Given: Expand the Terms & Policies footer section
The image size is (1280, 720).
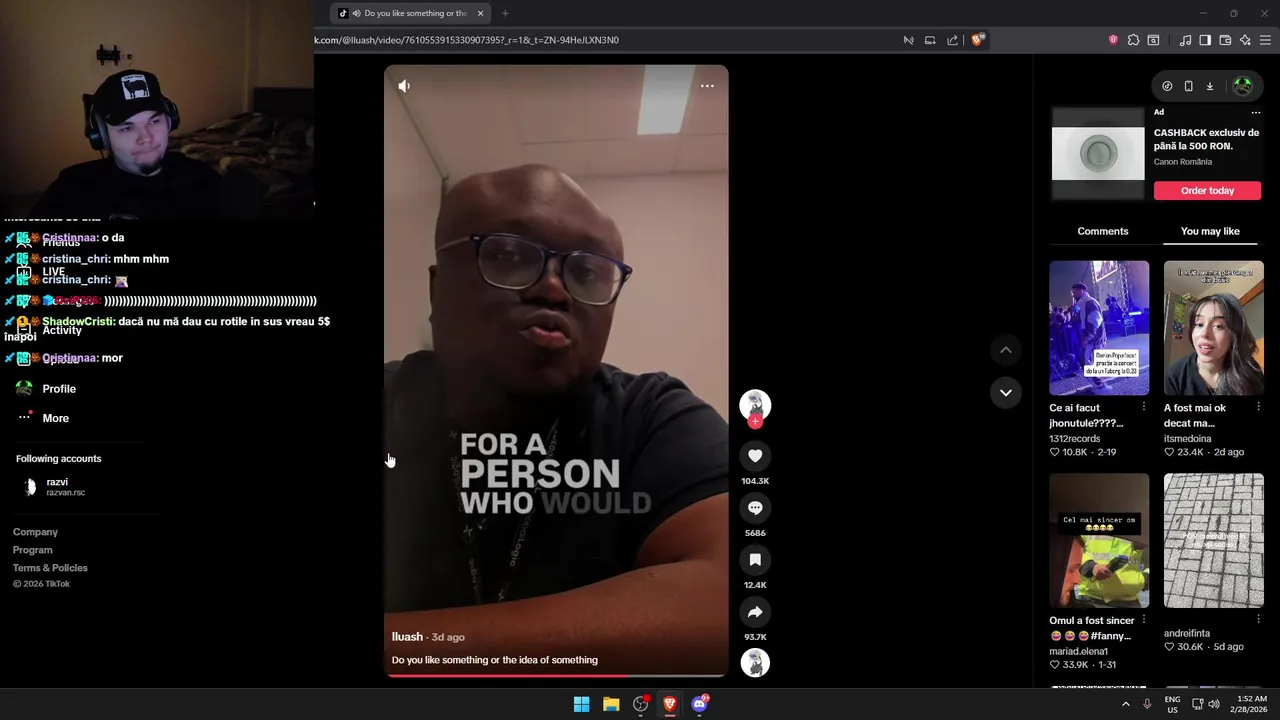Looking at the screenshot, I should pos(50,568).
